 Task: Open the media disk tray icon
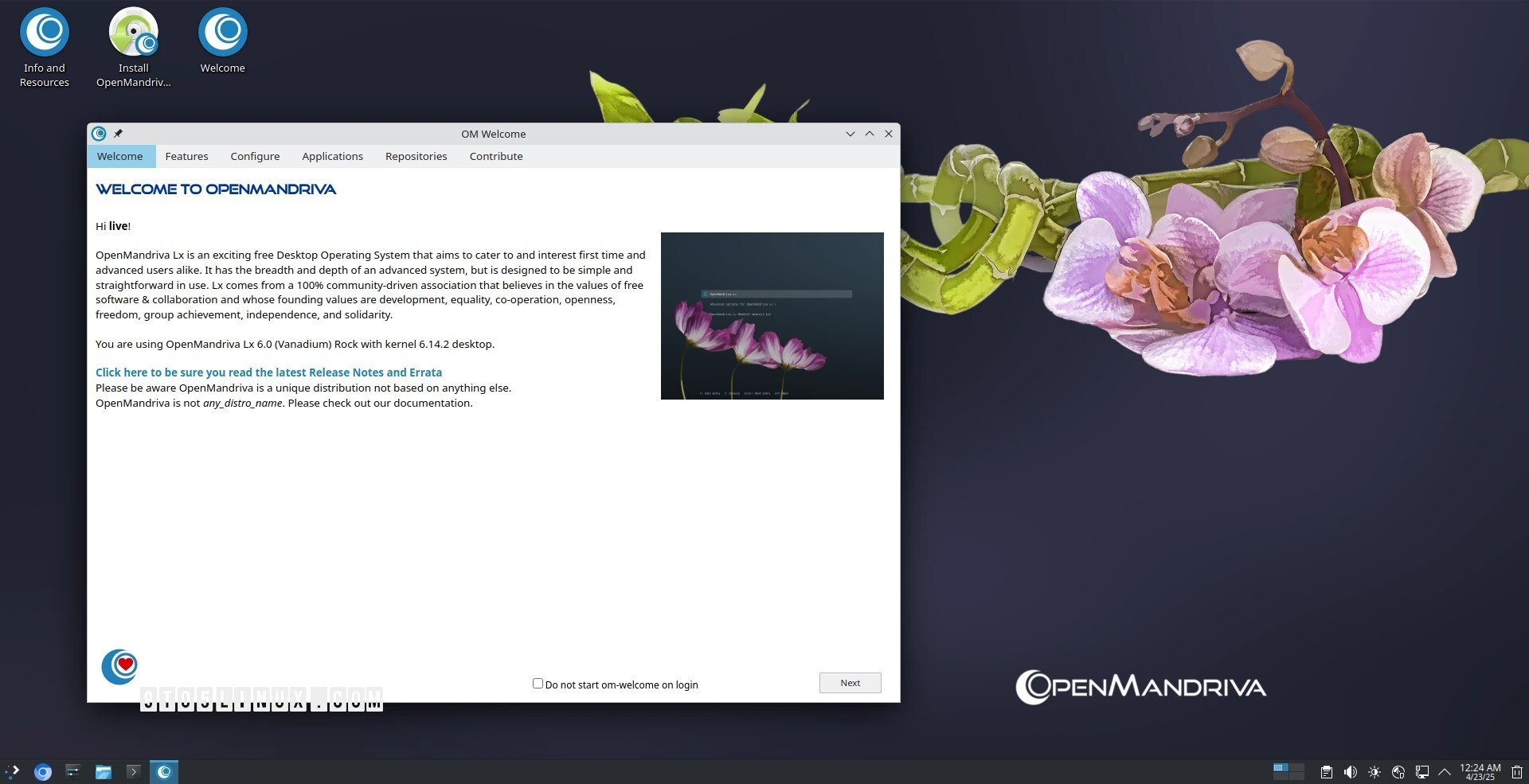(x=1398, y=772)
